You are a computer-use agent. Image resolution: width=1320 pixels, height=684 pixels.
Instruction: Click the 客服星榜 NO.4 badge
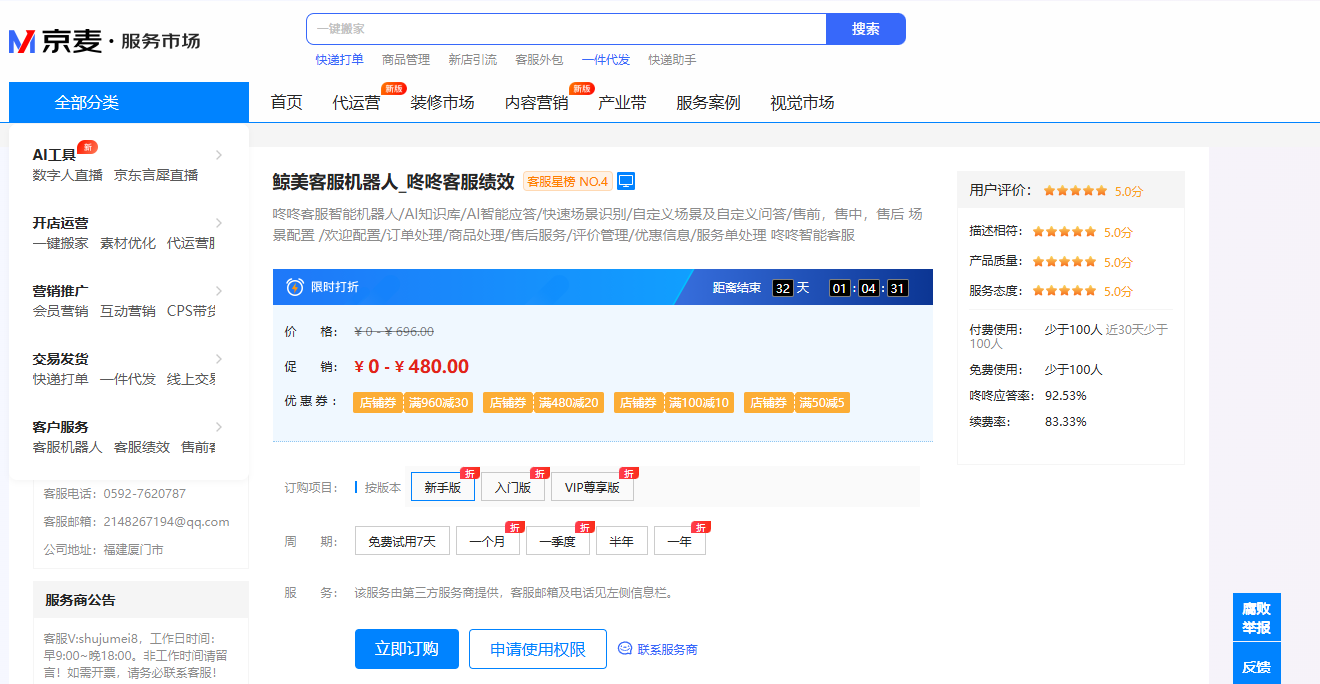tap(567, 182)
